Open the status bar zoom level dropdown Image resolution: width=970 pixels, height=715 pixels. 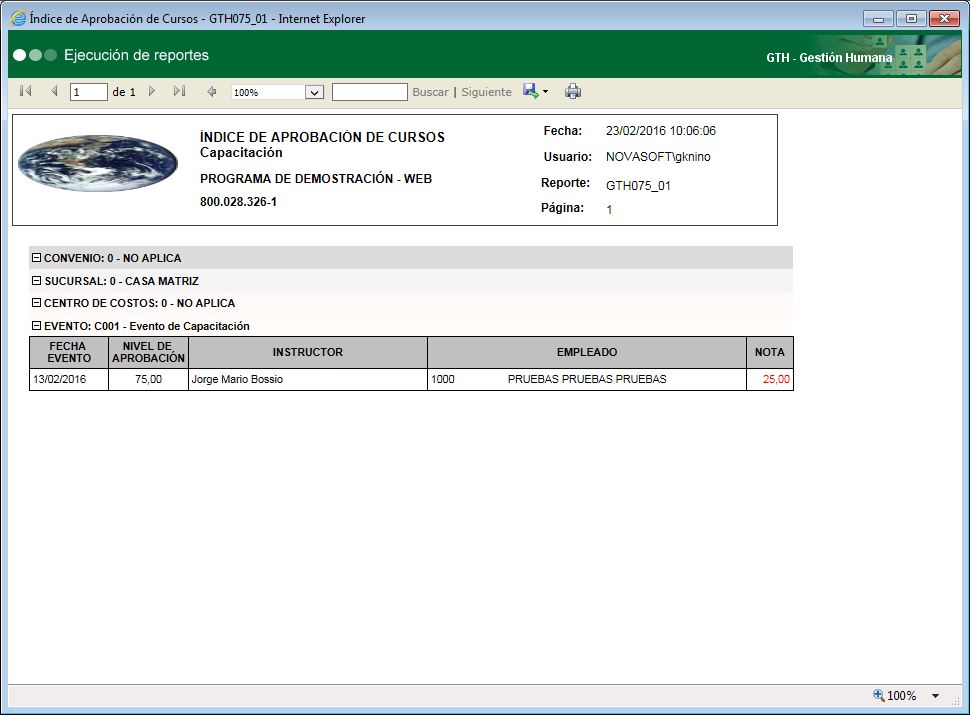pos(935,696)
